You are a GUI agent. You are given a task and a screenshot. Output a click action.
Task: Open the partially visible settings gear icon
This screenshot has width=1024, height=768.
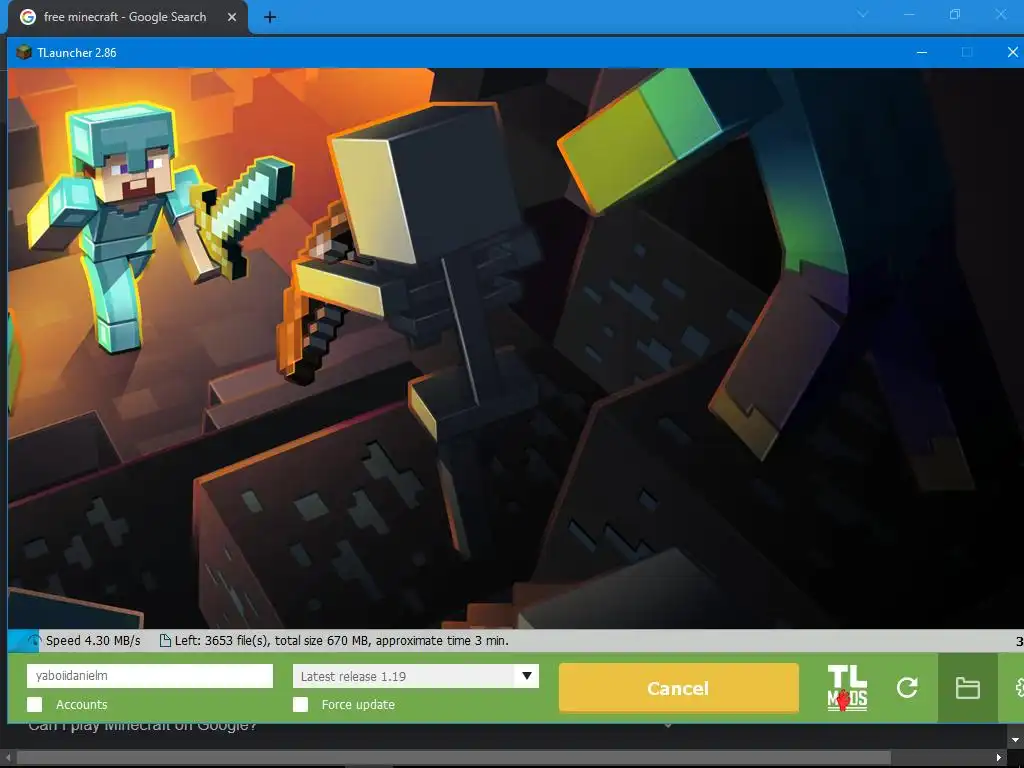coord(1018,688)
